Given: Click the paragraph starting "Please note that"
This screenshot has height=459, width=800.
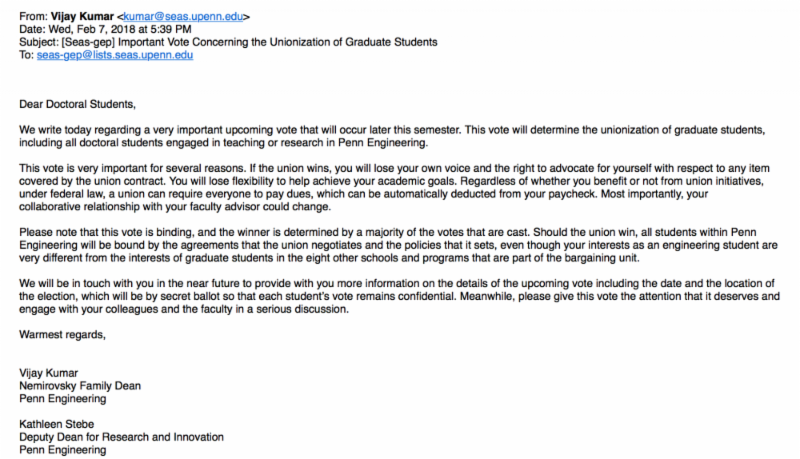Looking at the screenshot, I should (x=400, y=272).
